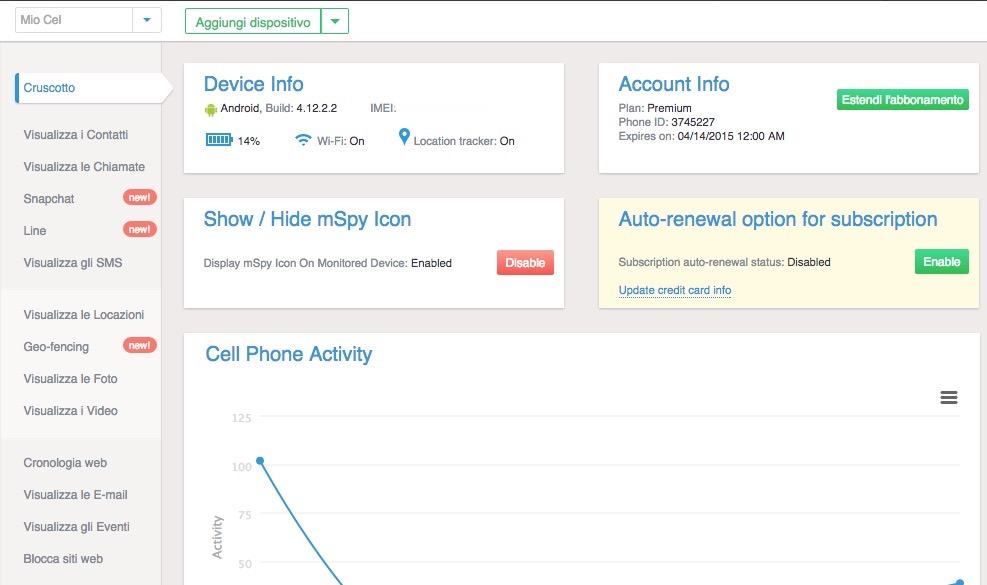The width and height of the screenshot is (987, 585).
Task: Click the new badge beside Line
Action: 139,230
